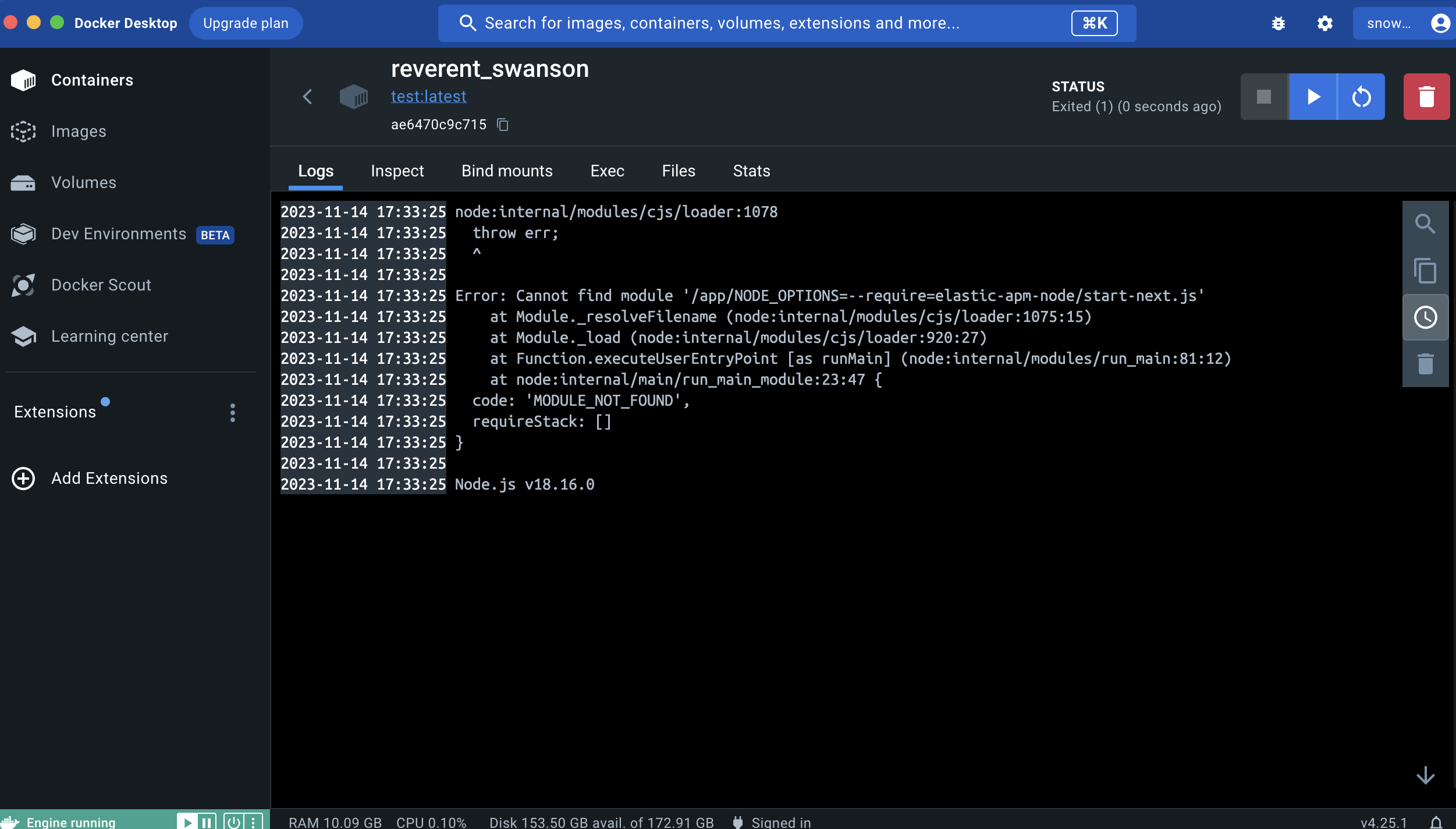Viewport: 1456px width, 829px height.
Task: Open Settings with the gear icon
Action: click(x=1325, y=23)
